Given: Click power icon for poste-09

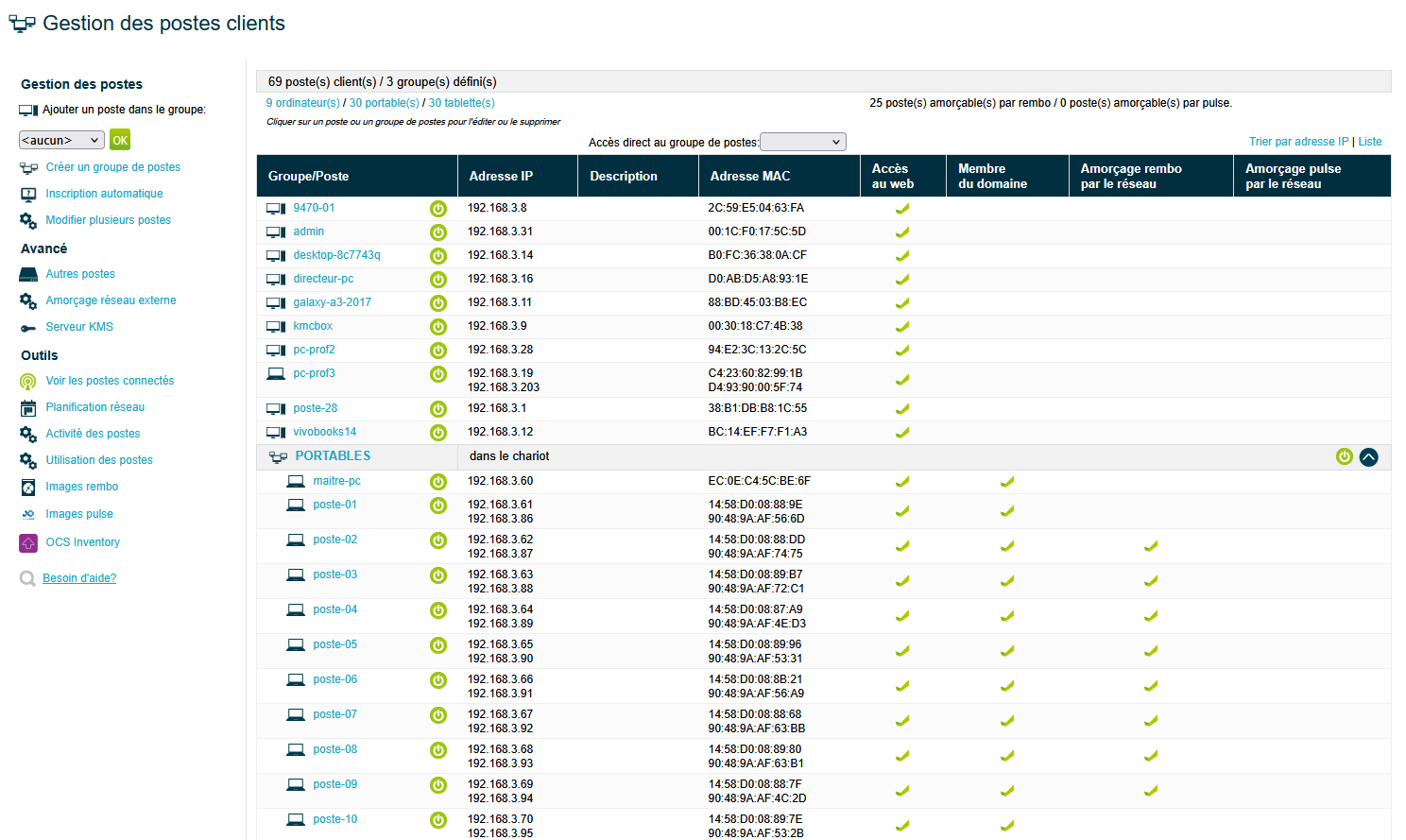Looking at the screenshot, I should pos(438,785).
